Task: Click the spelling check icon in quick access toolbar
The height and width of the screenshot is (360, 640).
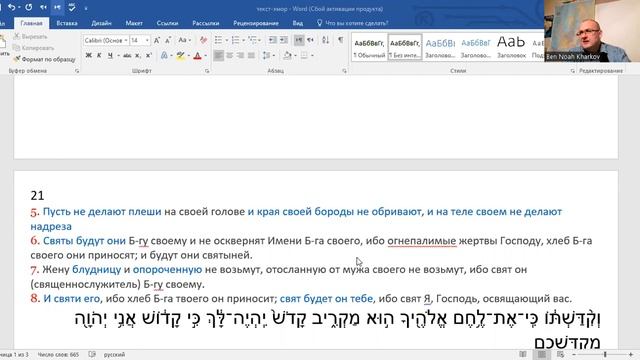Action: tap(72, 7)
